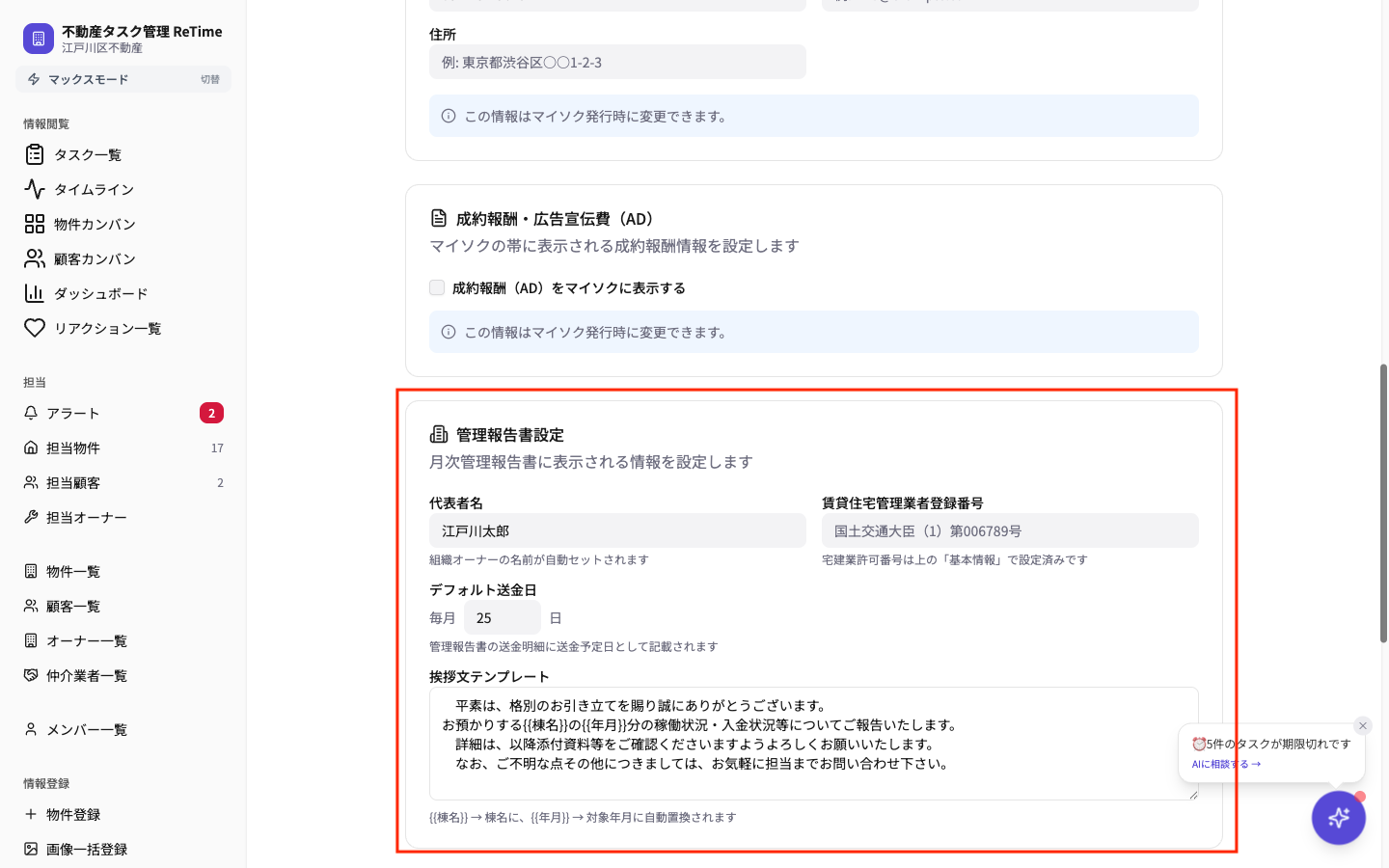Viewport: 1389px width, 868px height.
Task: Click the 管理報告書設定 heading
Action: pos(510,435)
